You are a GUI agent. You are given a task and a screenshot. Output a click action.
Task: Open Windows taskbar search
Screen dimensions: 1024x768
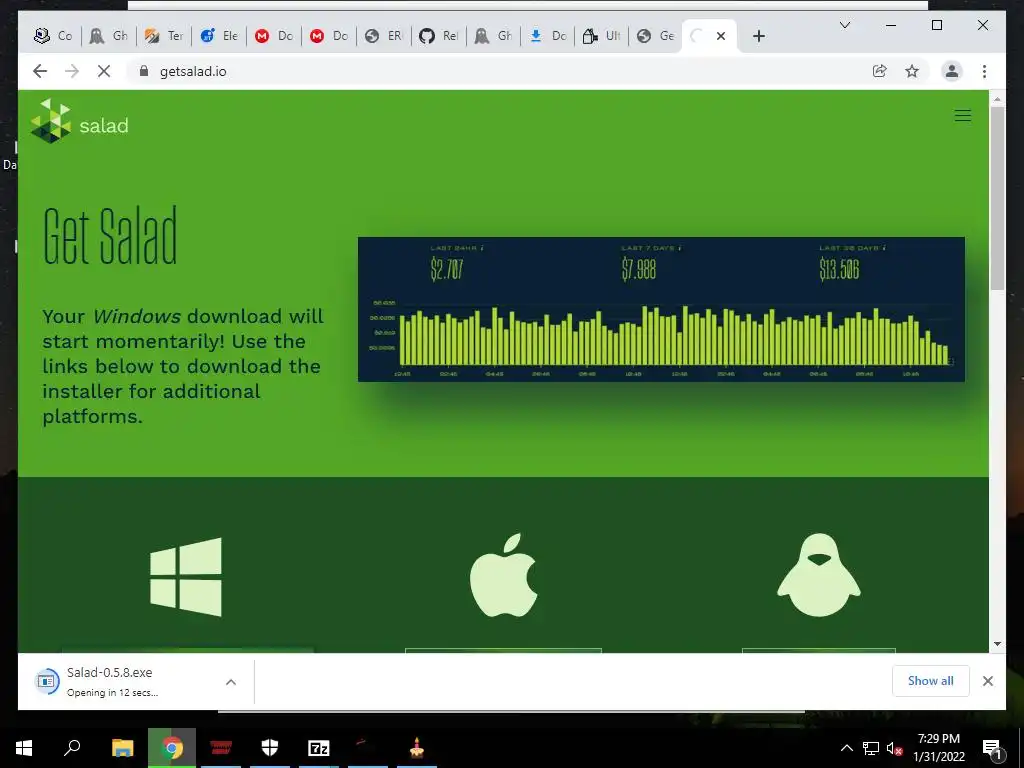coord(72,748)
